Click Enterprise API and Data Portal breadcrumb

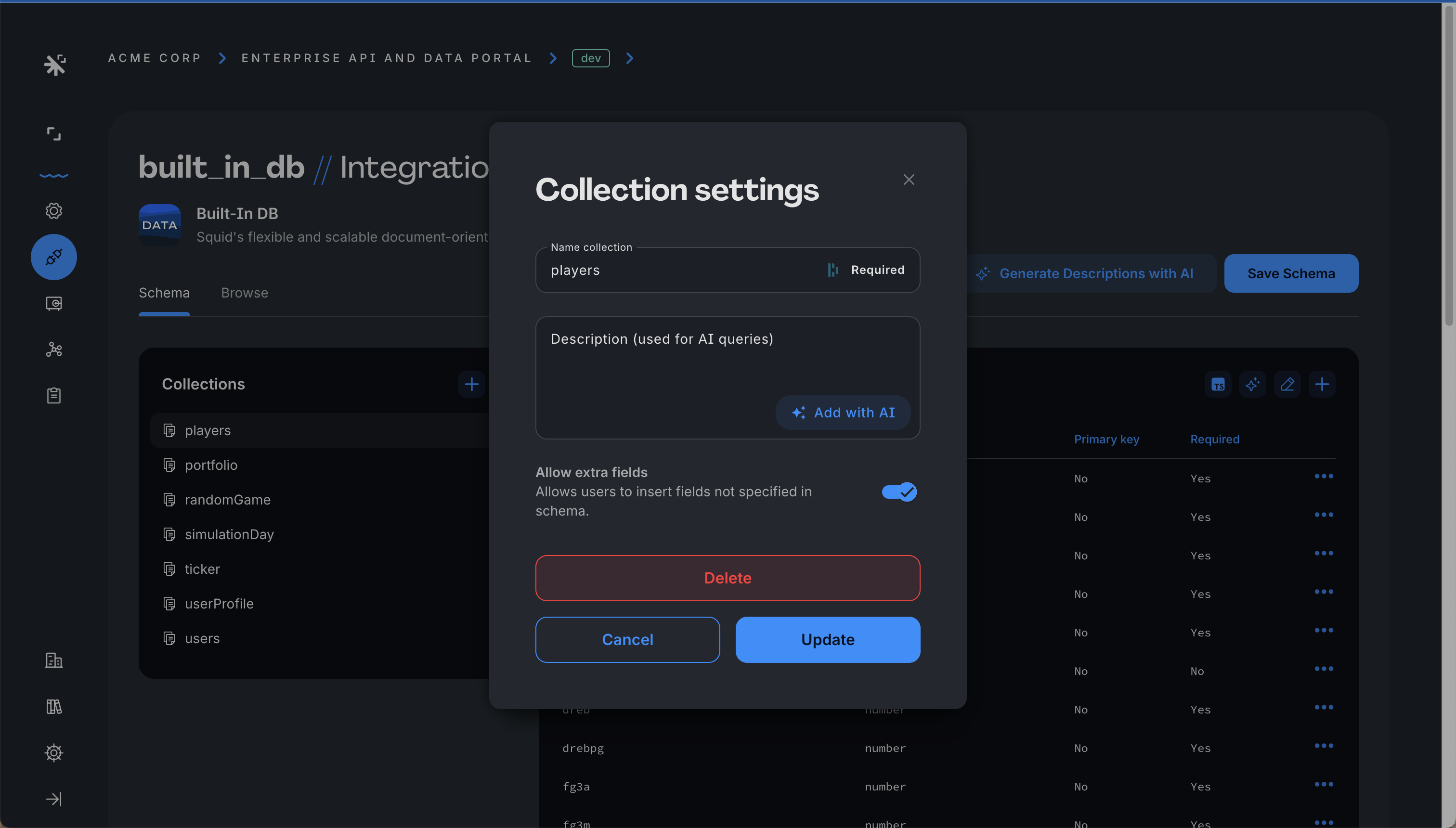coord(387,58)
